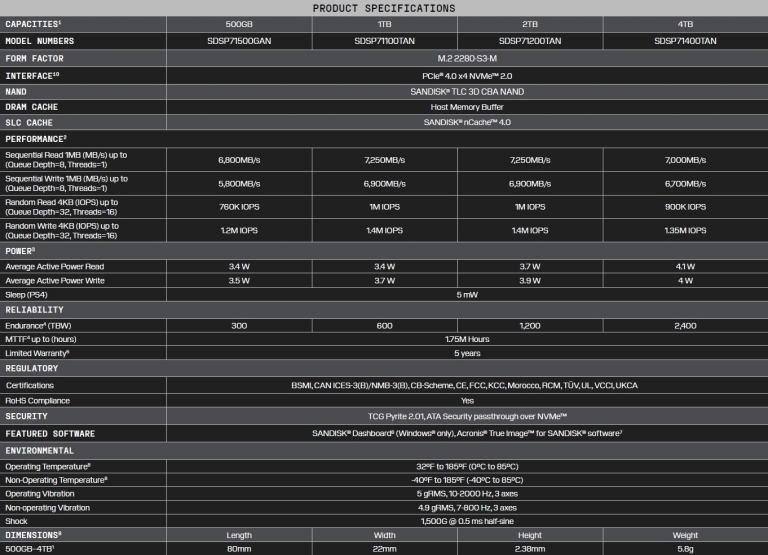The width and height of the screenshot is (768, 555).
Task: Select the 500GB capacity column header
Action: pos(241,24)
